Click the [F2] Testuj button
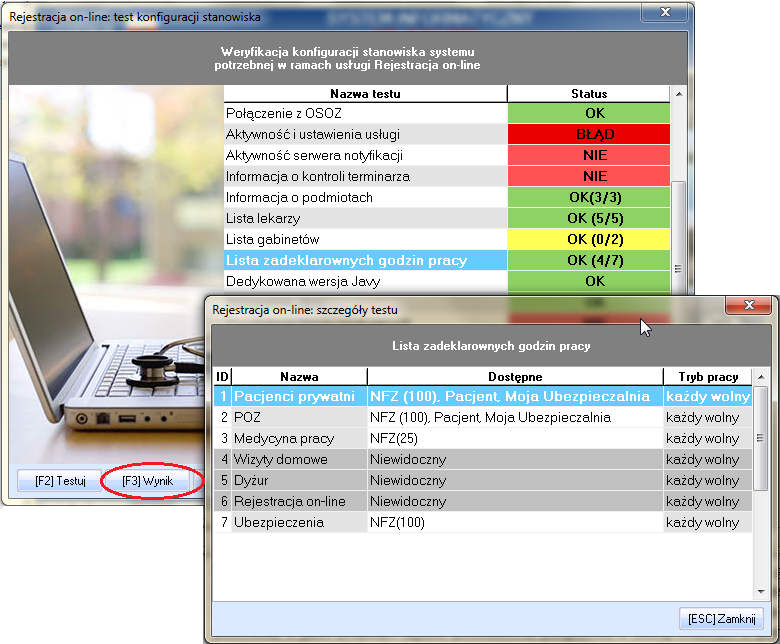The image size is (780, 644). pos(60,481)
